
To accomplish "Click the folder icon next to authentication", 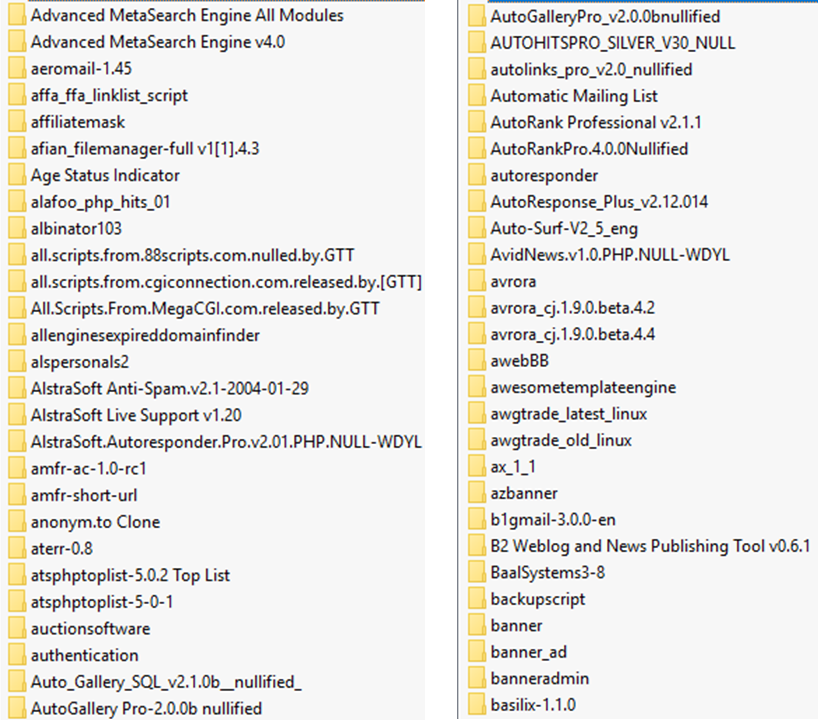I will tap(17, 655).
